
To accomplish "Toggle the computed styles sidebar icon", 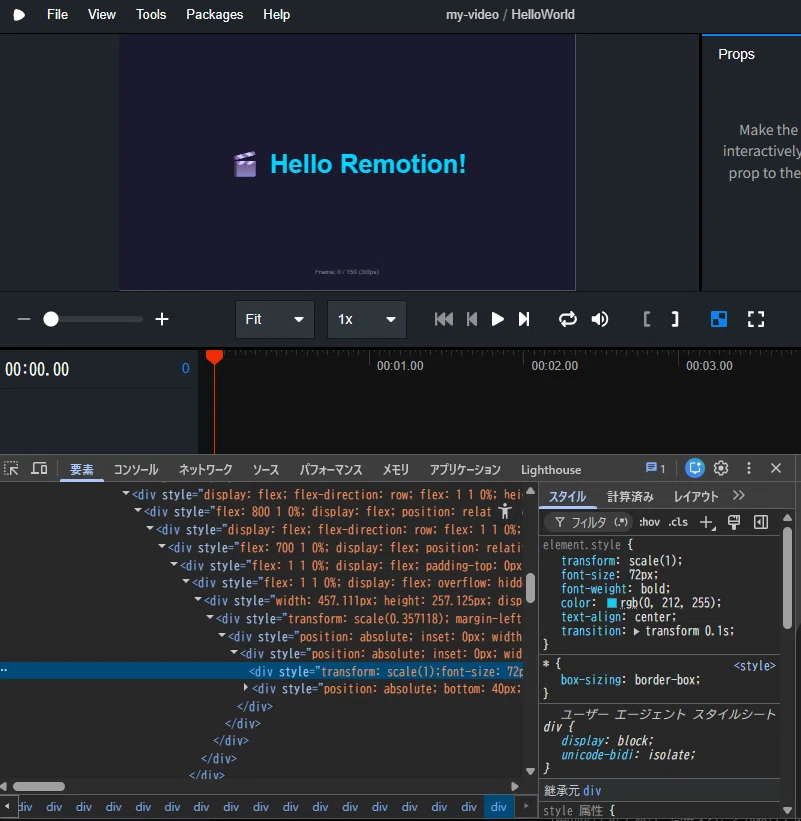I will (761, 522).
